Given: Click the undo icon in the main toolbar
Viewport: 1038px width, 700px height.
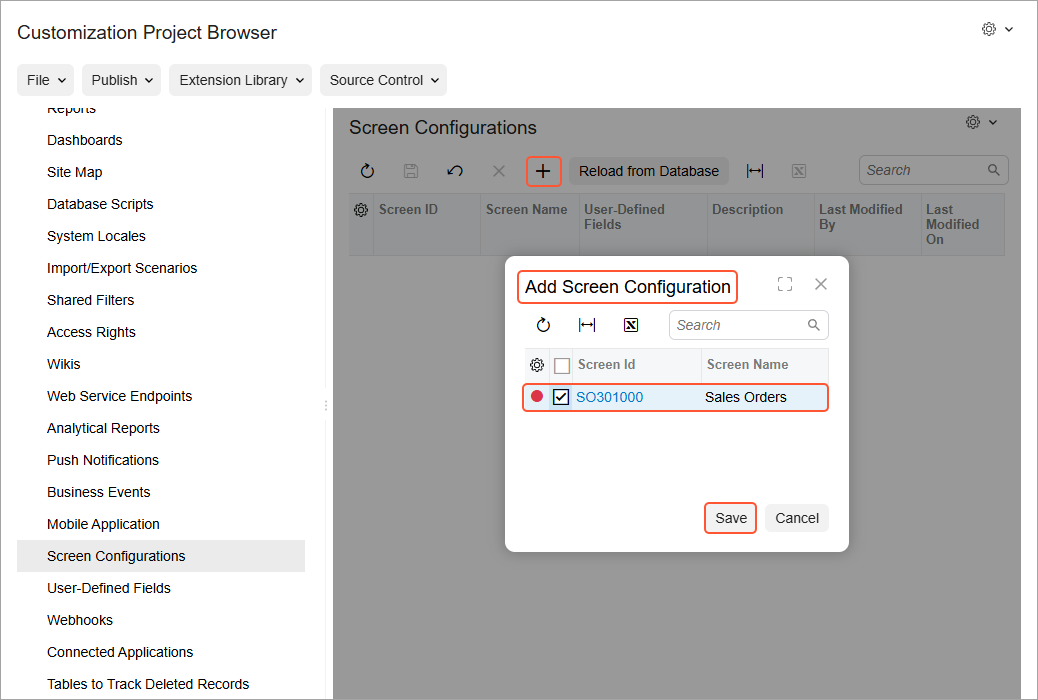Looking at the screenshot, I should pyautogui.click(x=455, y=171).
